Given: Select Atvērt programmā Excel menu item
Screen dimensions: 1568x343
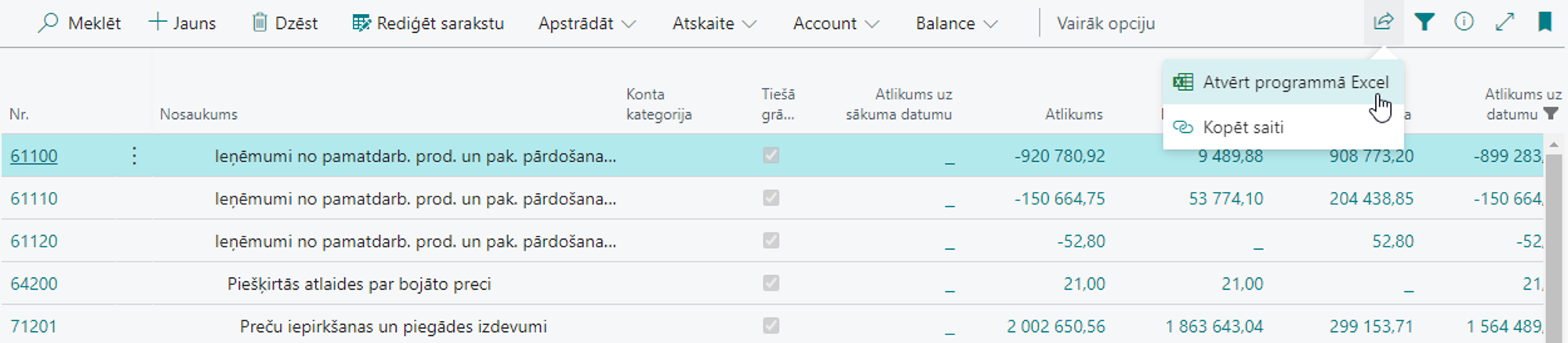Looking at the screenshot, I should pyautogui.click(x=1295, y=82).
